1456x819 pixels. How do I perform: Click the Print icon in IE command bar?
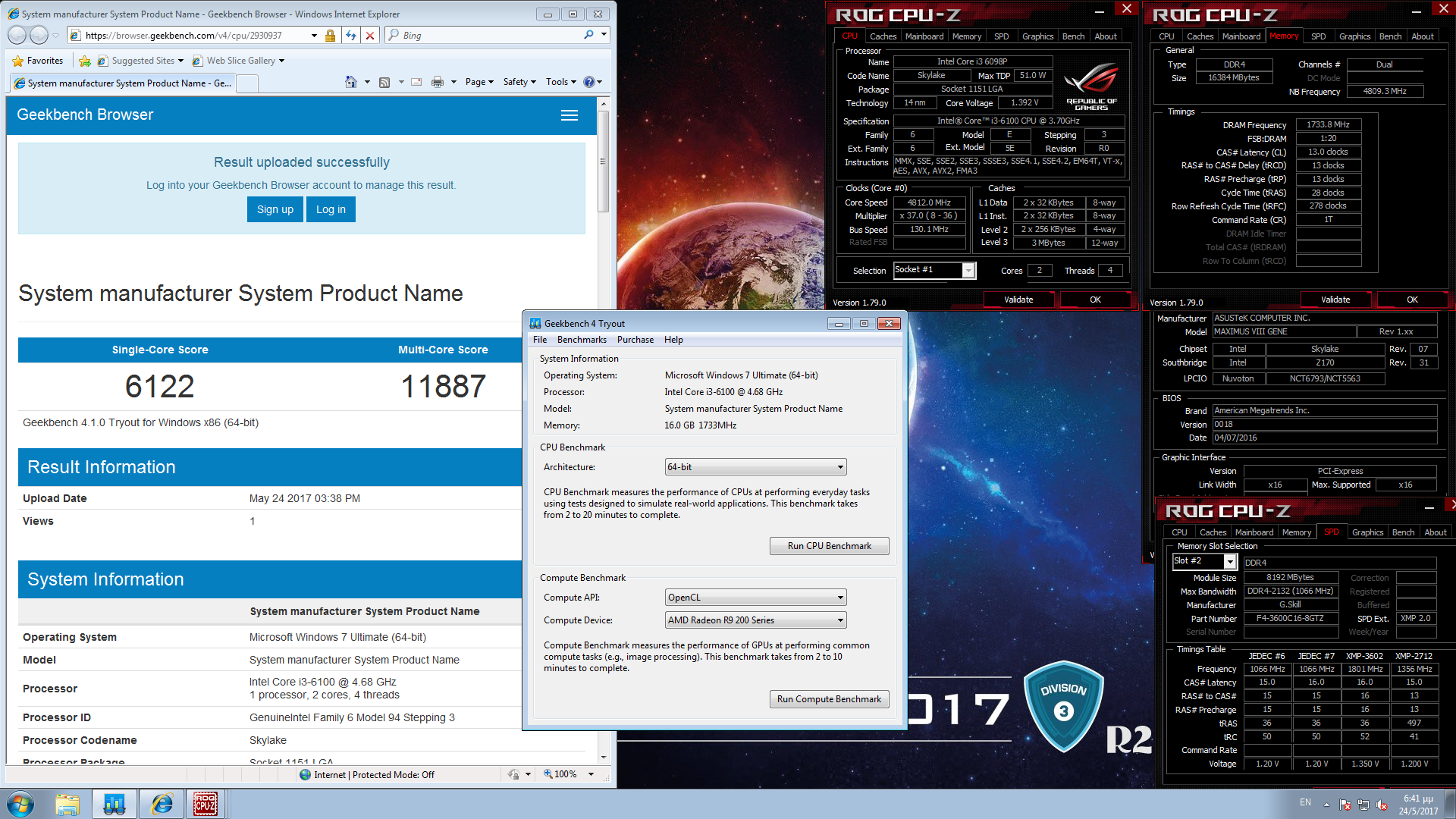(x=438, y=82)
